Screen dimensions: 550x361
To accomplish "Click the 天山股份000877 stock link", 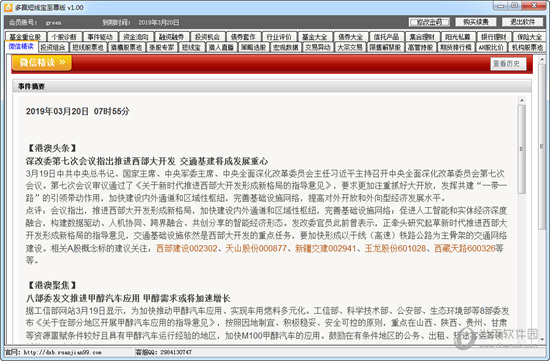I will coord(256,248).
